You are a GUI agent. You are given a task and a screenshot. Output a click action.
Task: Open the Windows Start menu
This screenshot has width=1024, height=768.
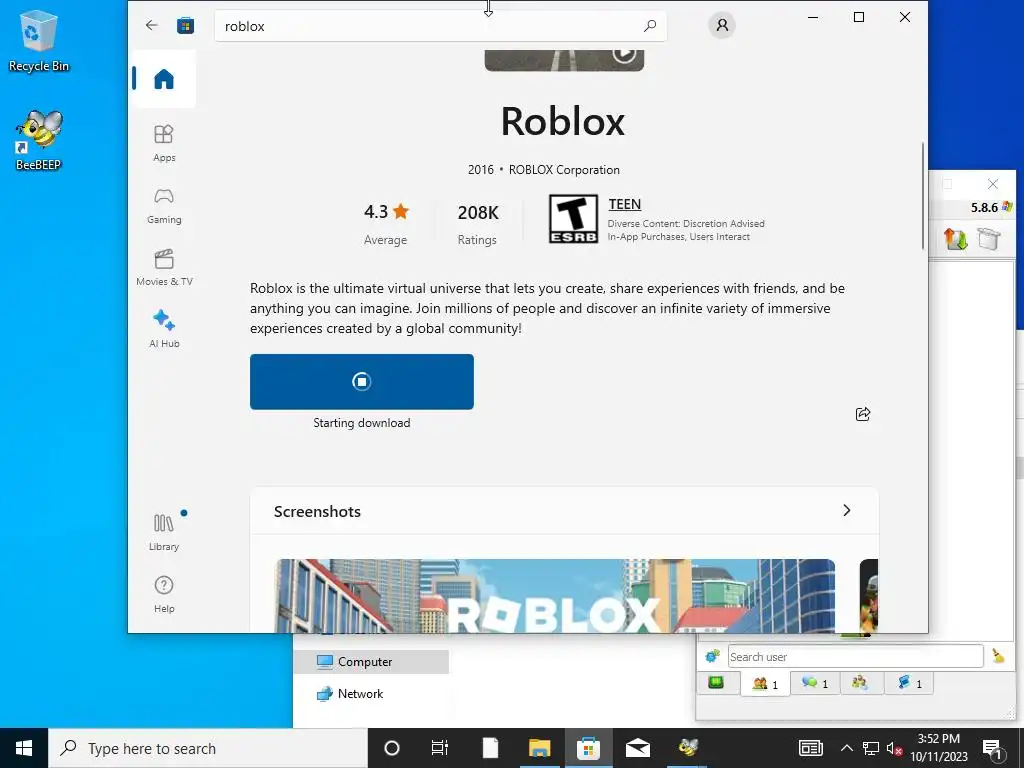pyautogui.click(x=24, y=748)
